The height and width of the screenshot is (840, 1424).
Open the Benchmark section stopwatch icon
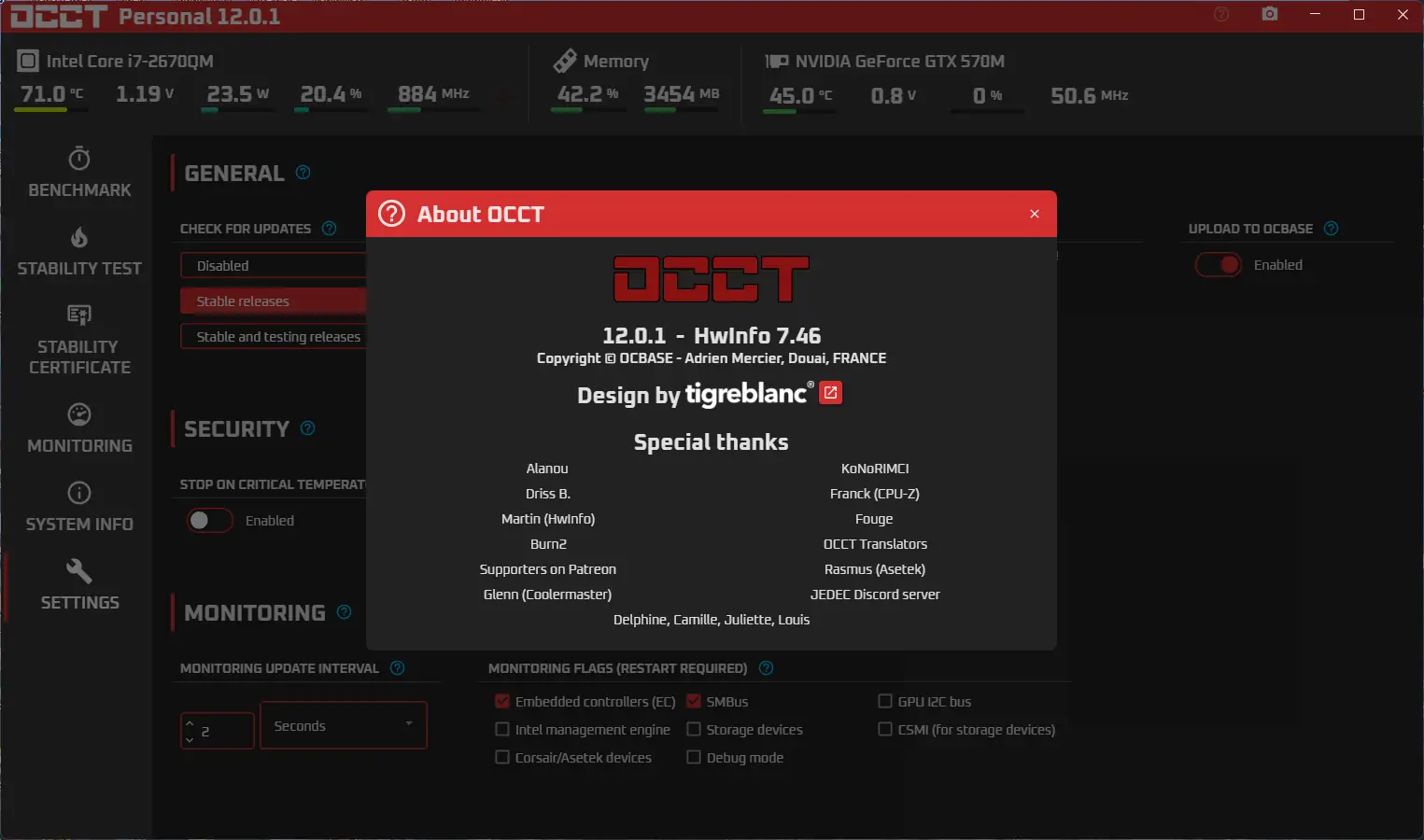point(79,158)
